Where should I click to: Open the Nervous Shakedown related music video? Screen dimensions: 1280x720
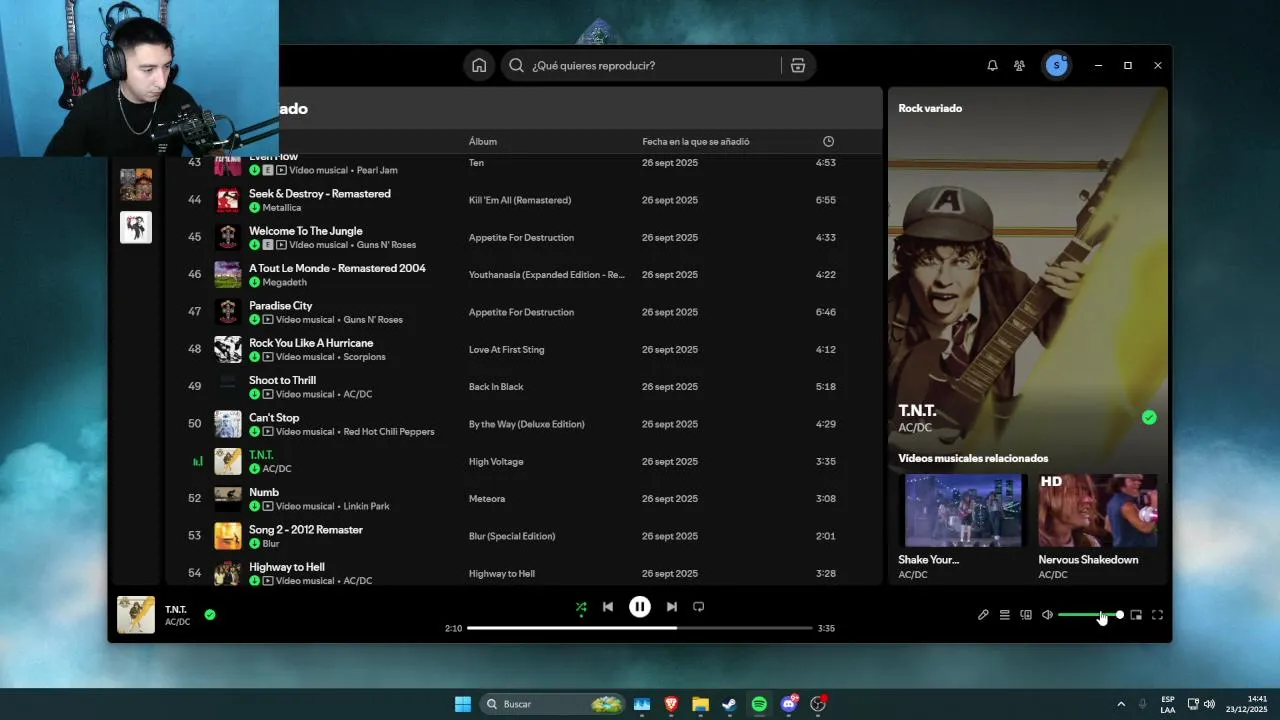pyautogui.click(x=1098, y=511)
